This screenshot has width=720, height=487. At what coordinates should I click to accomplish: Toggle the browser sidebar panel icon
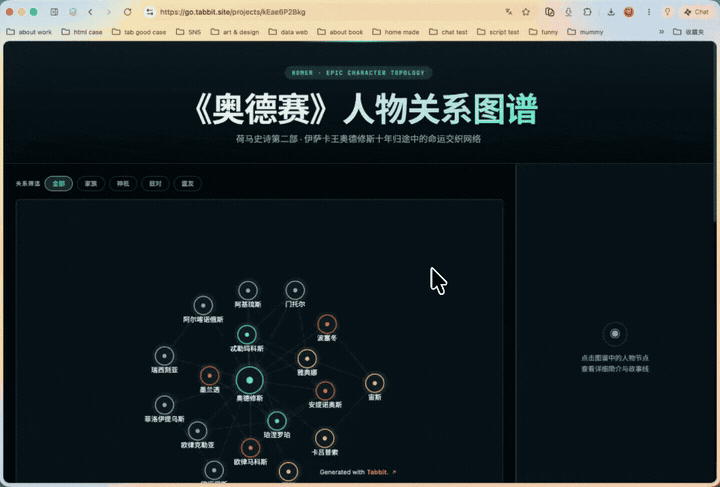(x=54, y=12)
